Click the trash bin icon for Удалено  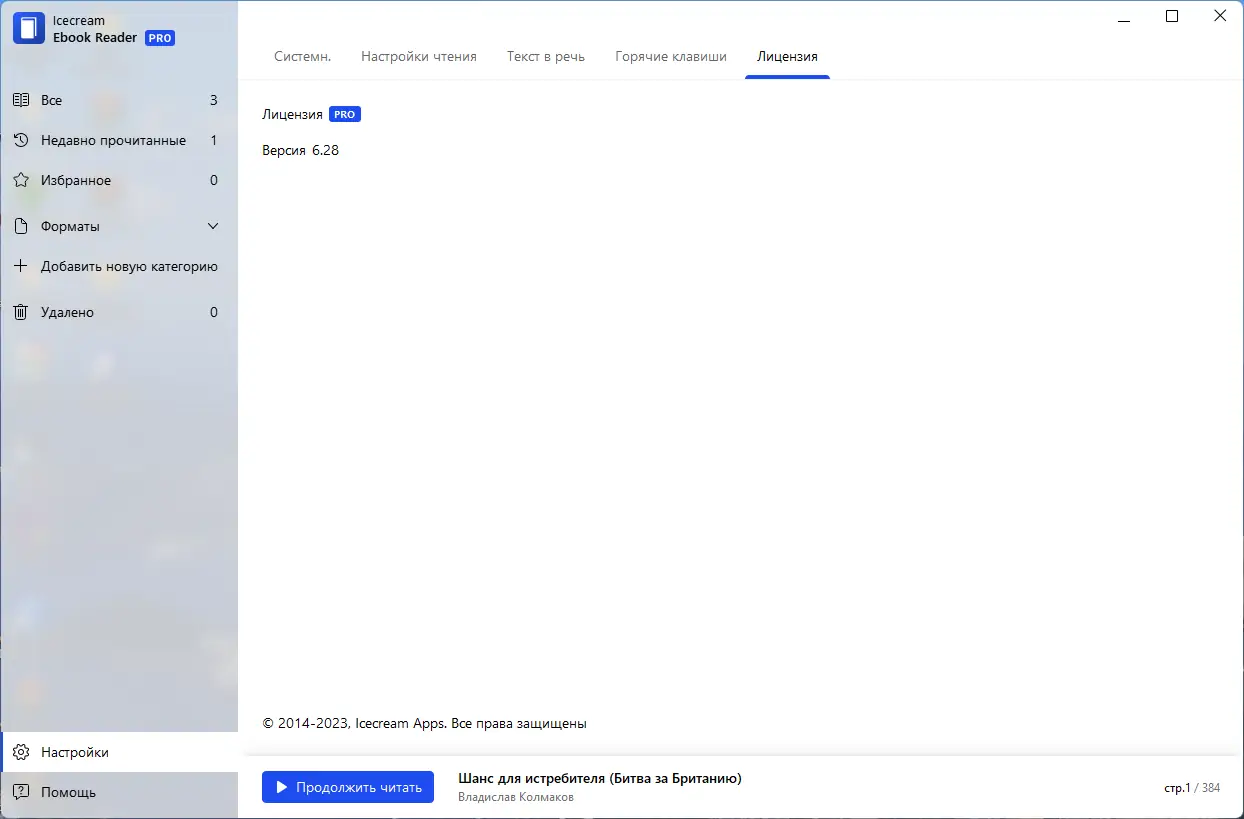[x=20, y=312]
